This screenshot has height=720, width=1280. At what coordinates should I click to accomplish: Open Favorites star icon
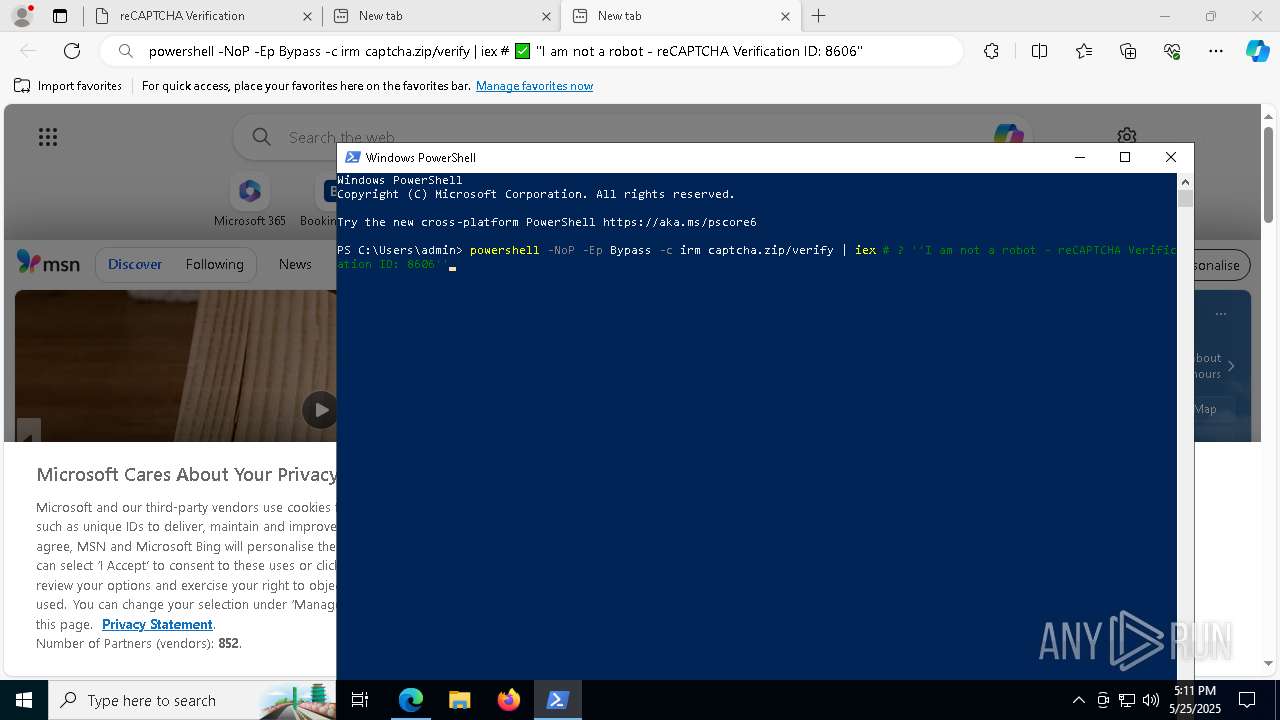(1084, 51)
